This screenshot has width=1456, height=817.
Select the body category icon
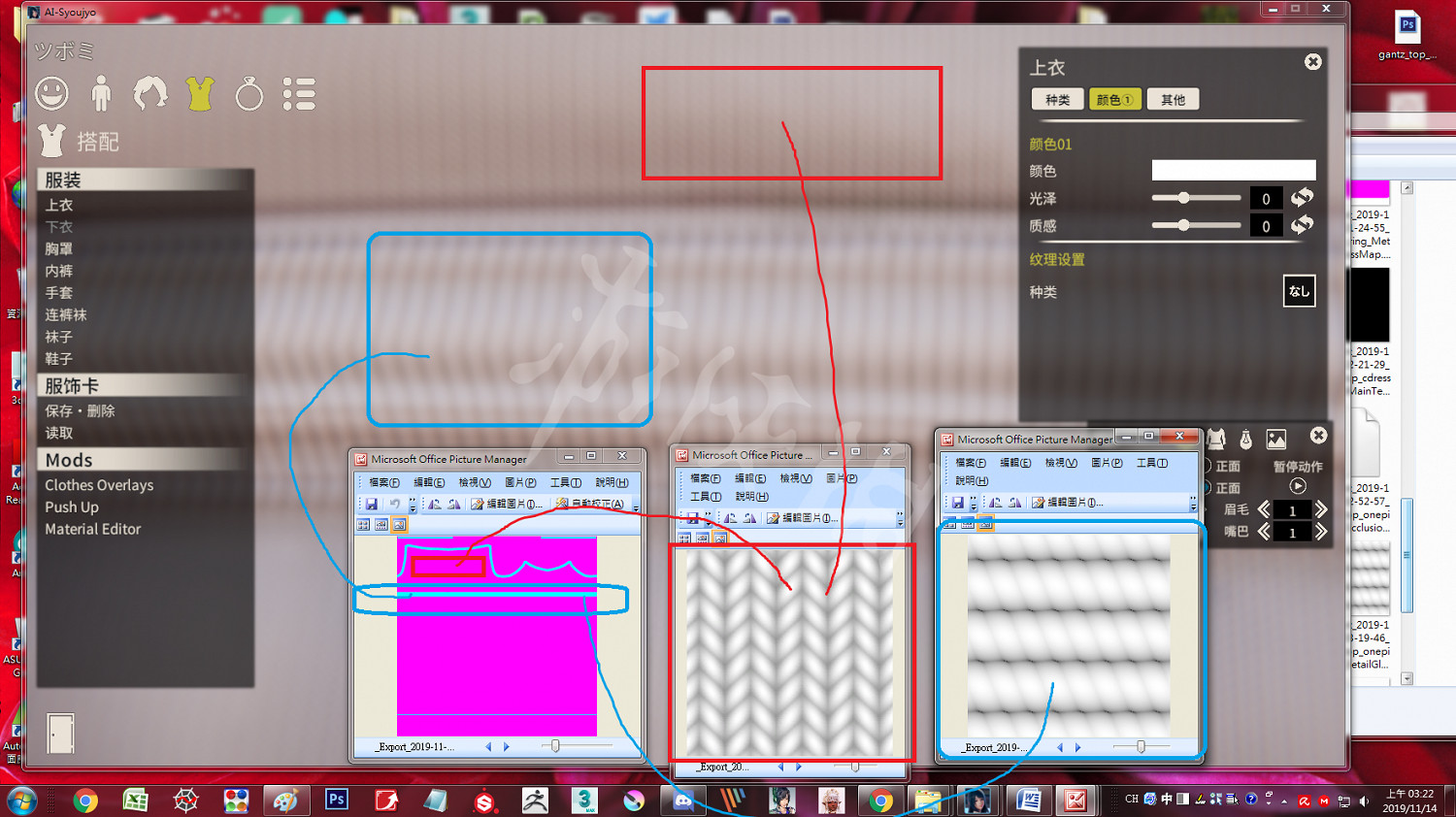point(101,94)
